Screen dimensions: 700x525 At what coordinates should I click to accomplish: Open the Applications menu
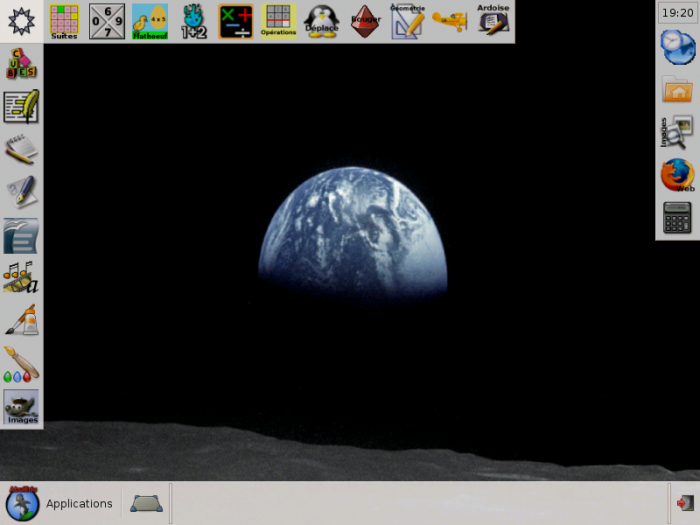pyautogui.click(x=78, y=503)
